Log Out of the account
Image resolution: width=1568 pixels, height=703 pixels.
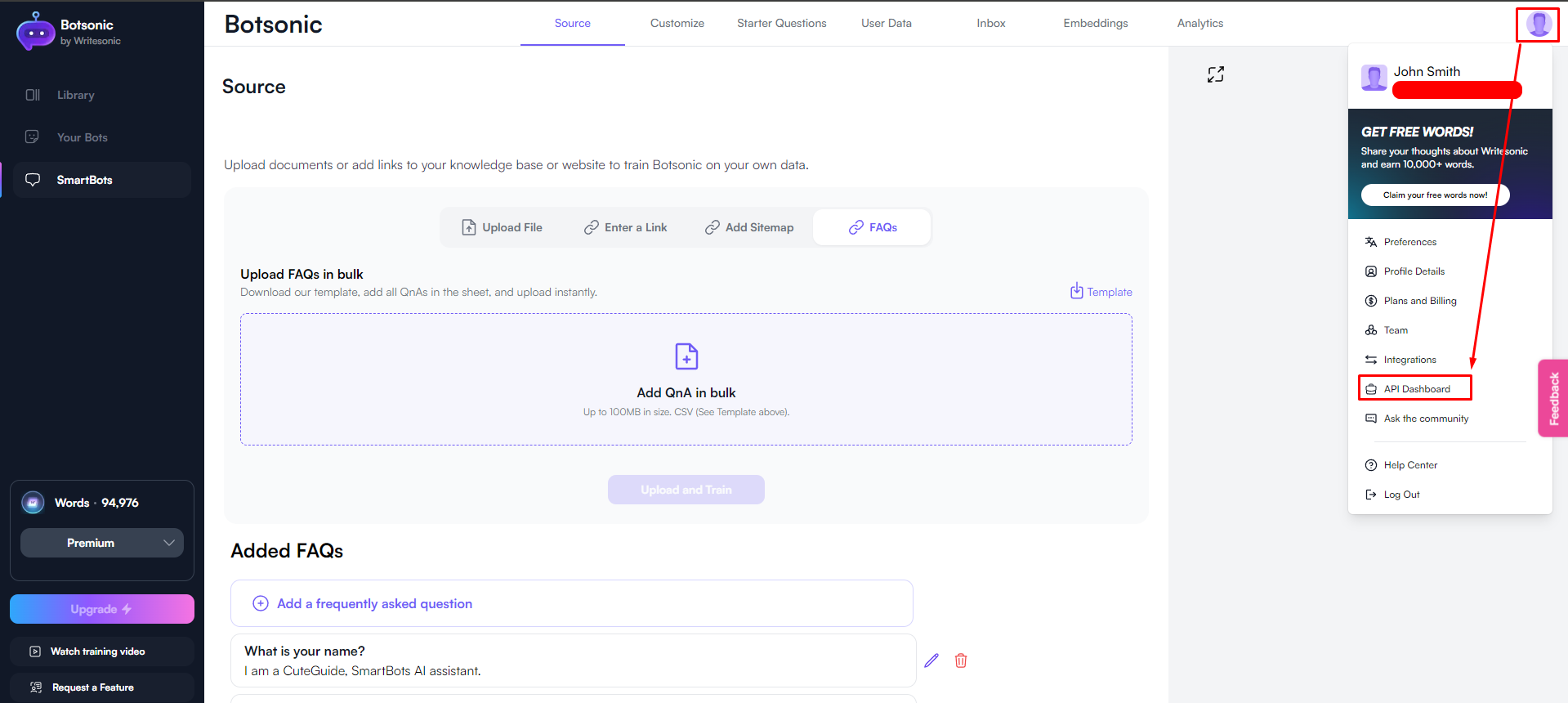[x=1401, y=495]
